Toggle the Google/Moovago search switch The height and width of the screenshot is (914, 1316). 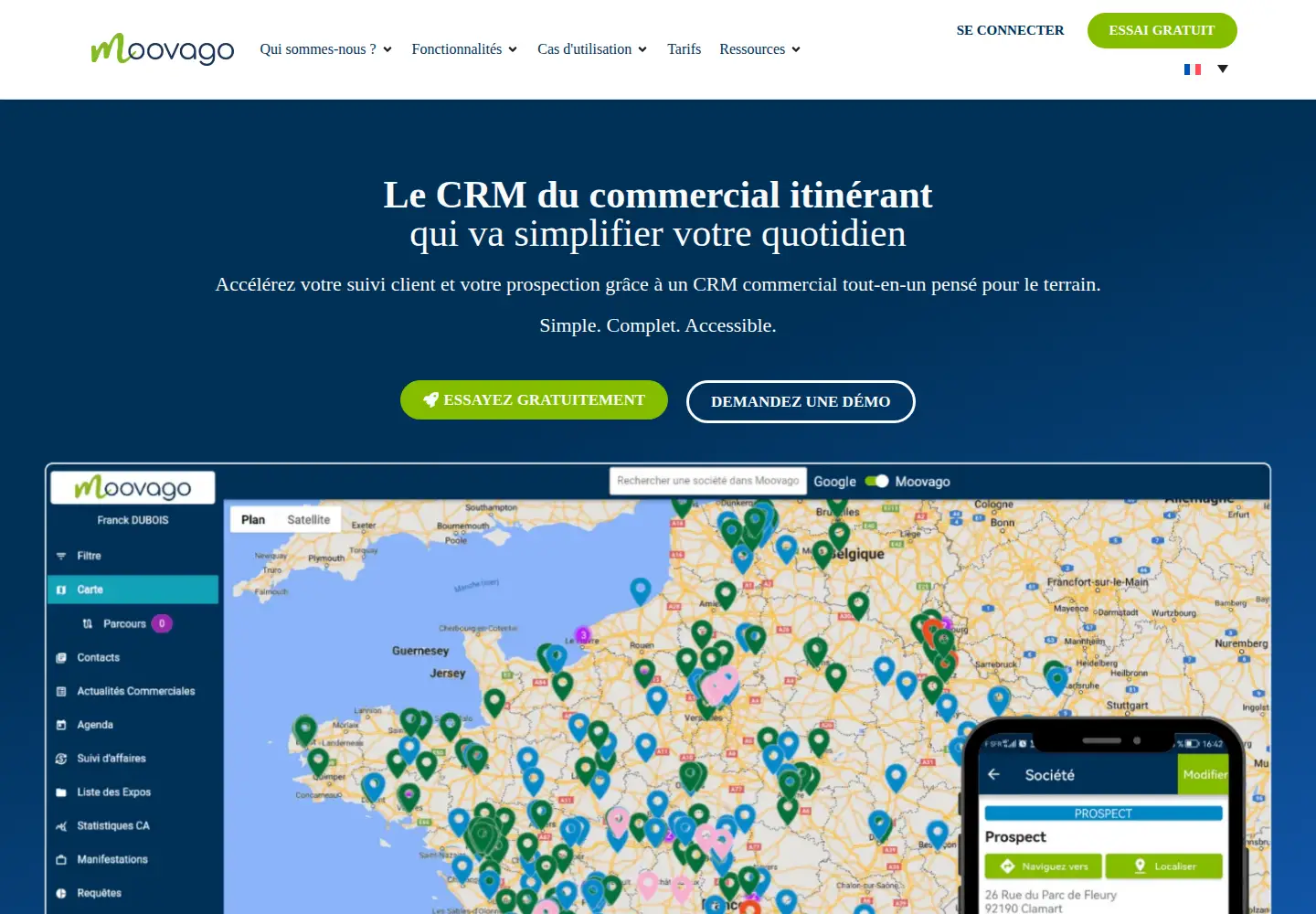(x=876, y=482)
